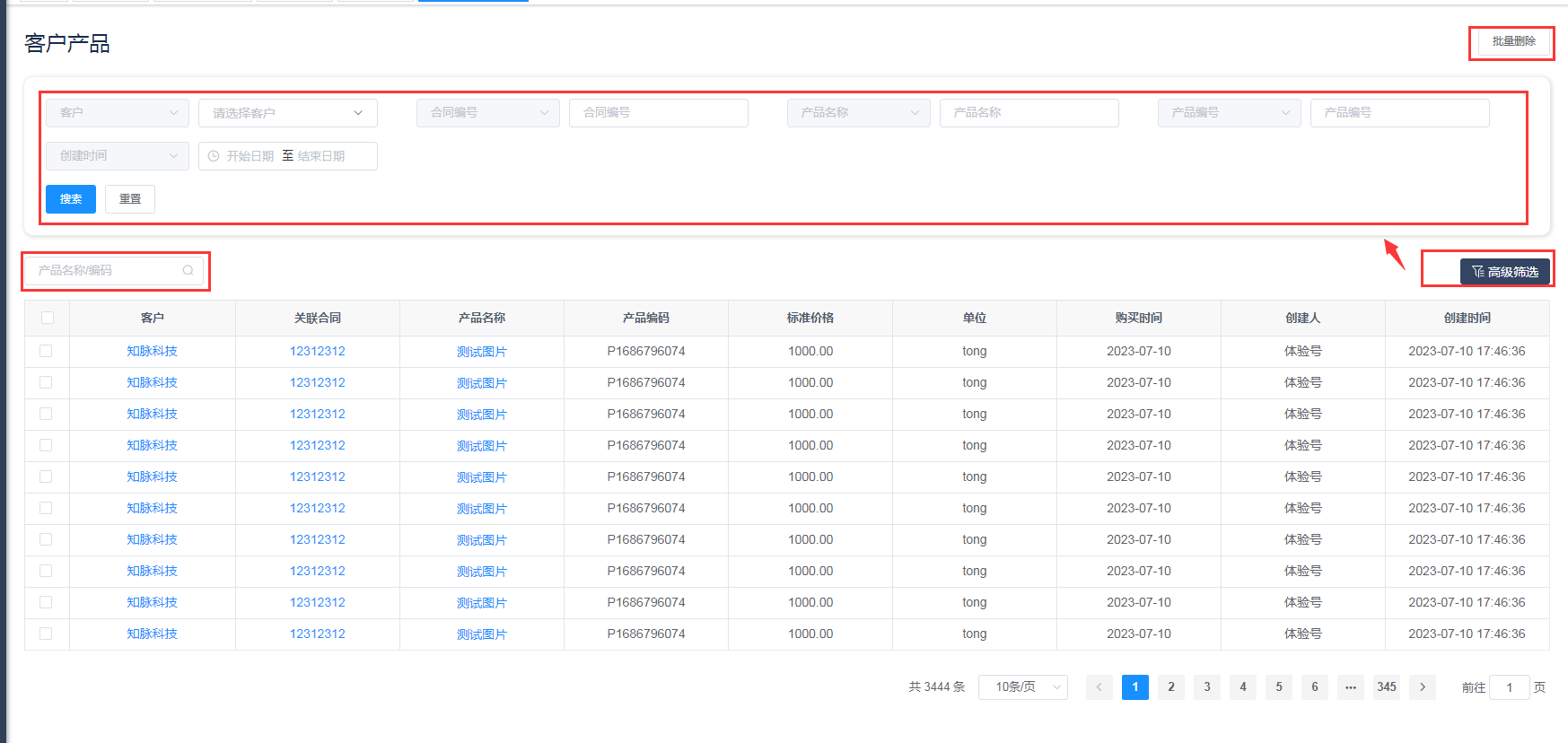Open 知脉科技 customer link in first row
Viewport: 1568px width, 743px height.
(152, 351)
